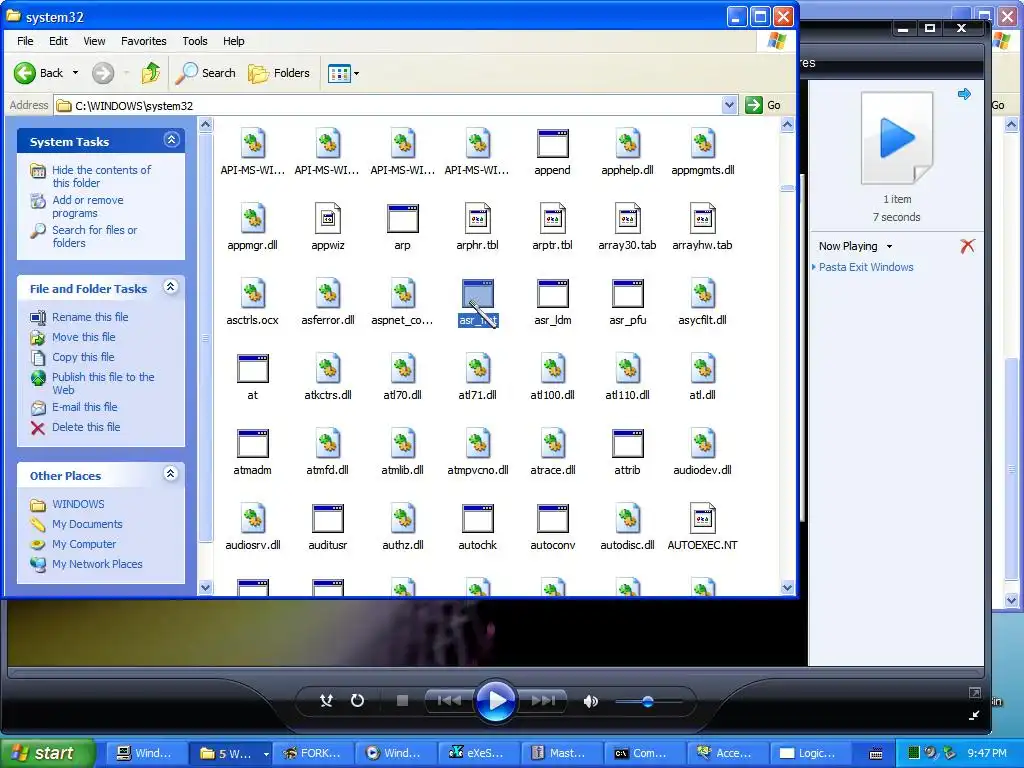Click the Back navigation button
The width and height of the screenshot is (1024, 768).
click(x=39, y=73)
